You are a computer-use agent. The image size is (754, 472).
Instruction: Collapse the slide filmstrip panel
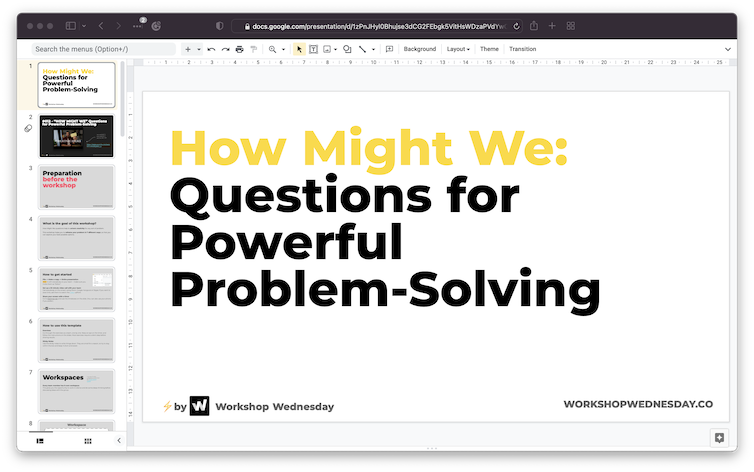119,440
